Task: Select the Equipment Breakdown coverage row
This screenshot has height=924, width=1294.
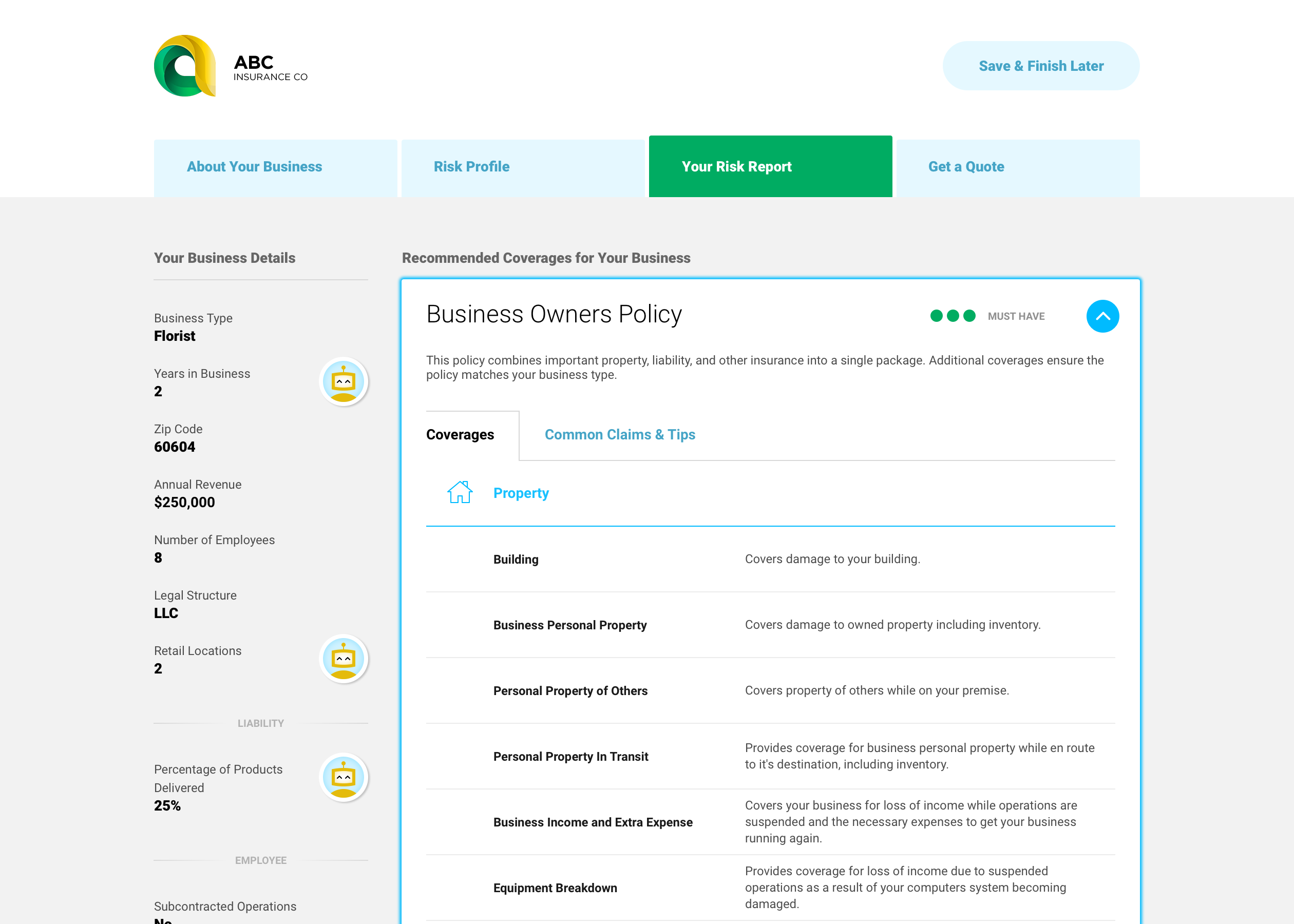Action: 555,888
